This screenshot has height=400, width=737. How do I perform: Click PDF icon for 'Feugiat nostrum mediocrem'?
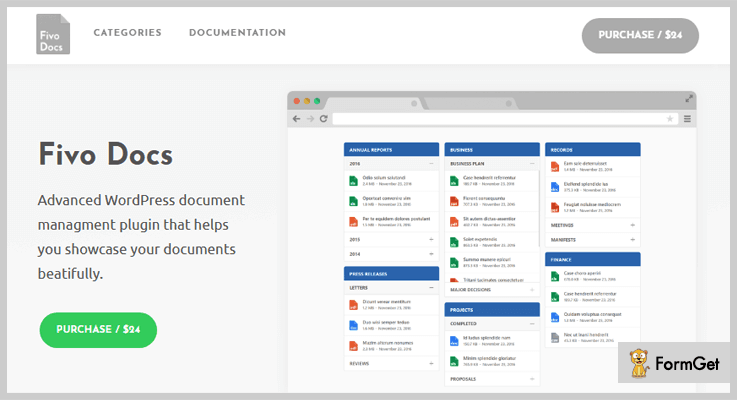[555, 207]
